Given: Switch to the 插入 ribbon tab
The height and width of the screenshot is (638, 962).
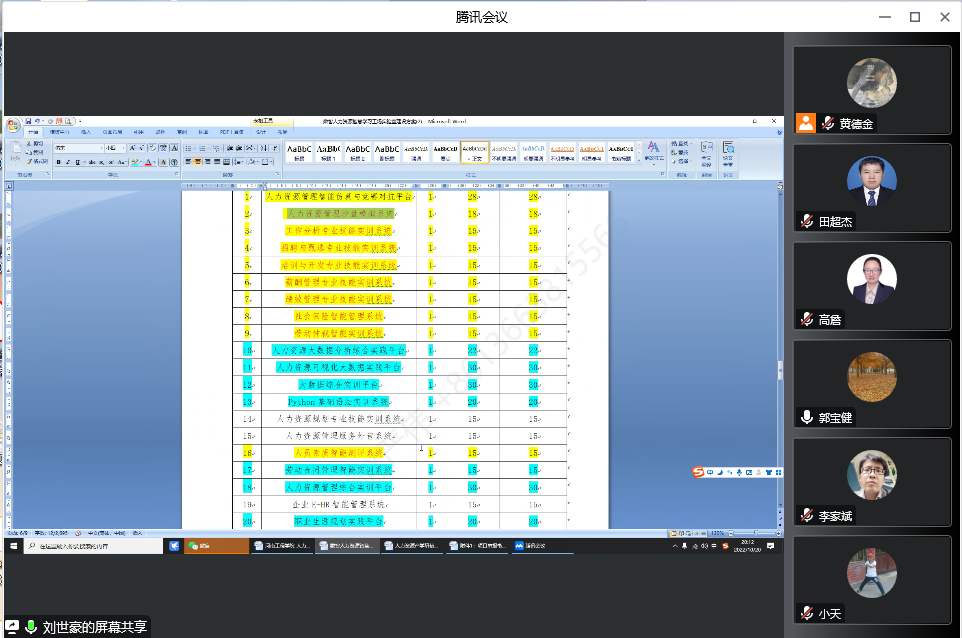Looking at the screenshot, I should coord(86,132).
